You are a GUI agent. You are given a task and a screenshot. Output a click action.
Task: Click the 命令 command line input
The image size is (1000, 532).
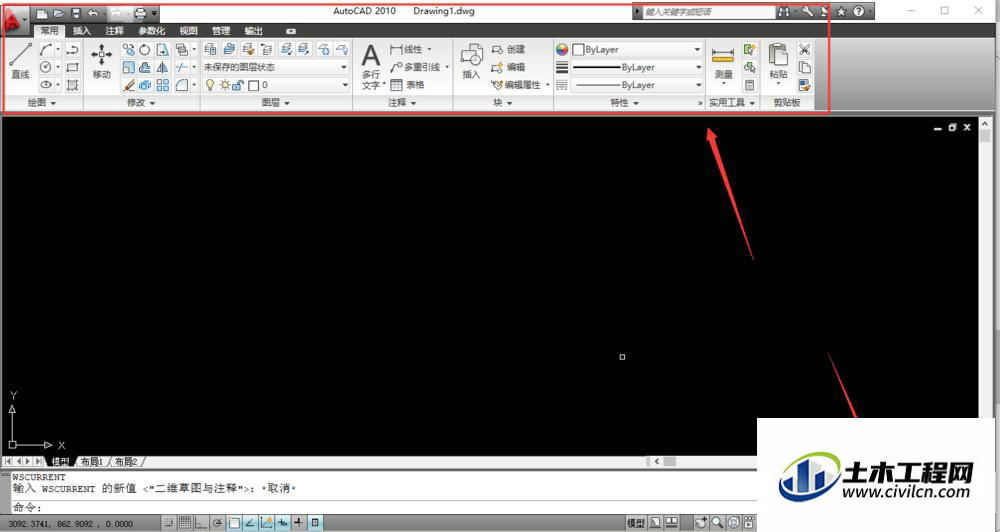pos(383,508)
